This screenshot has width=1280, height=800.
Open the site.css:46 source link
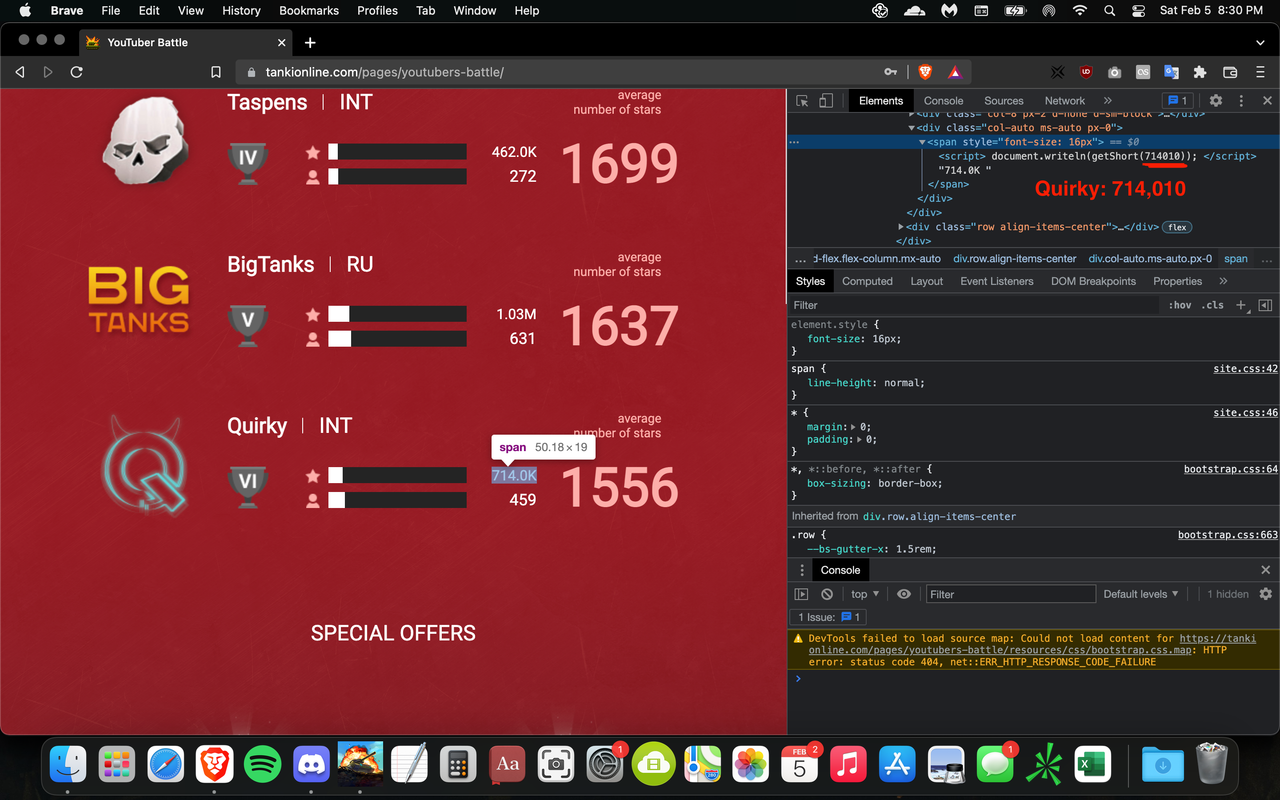tap(1245, 412)
